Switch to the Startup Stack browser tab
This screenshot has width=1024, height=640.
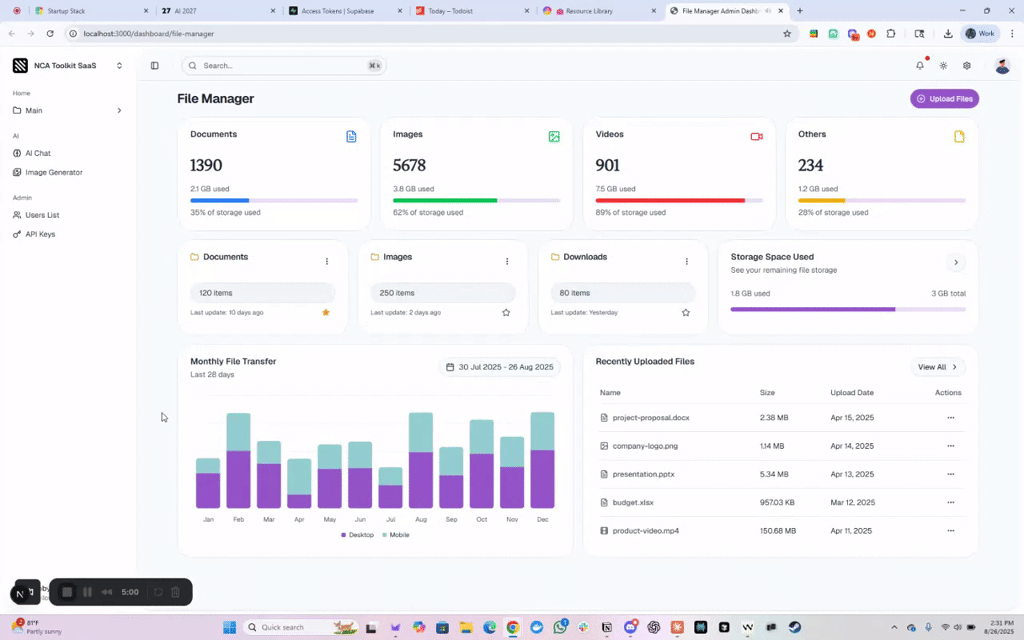[91, 11]
